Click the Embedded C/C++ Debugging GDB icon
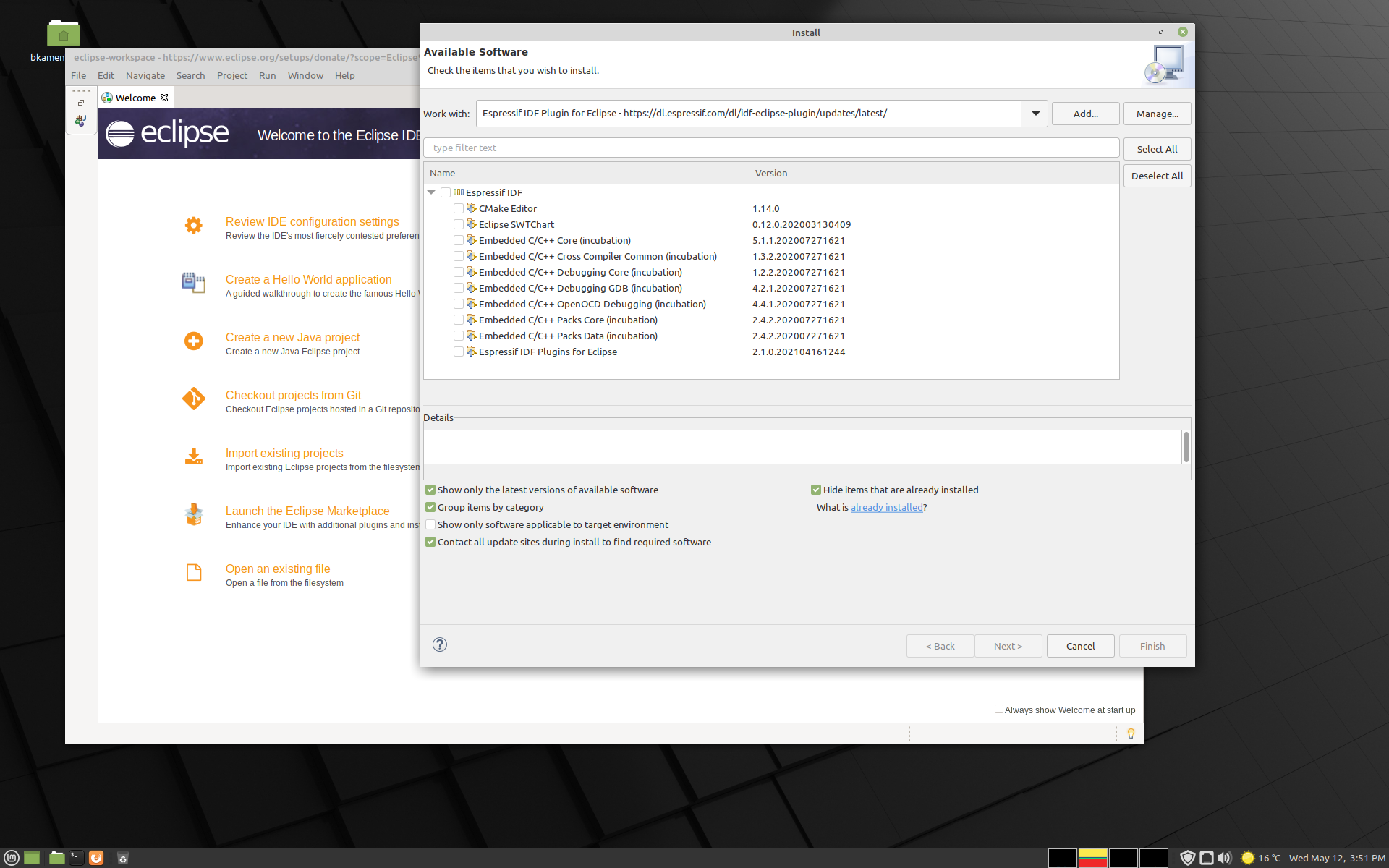 click(x=471, y=288)
